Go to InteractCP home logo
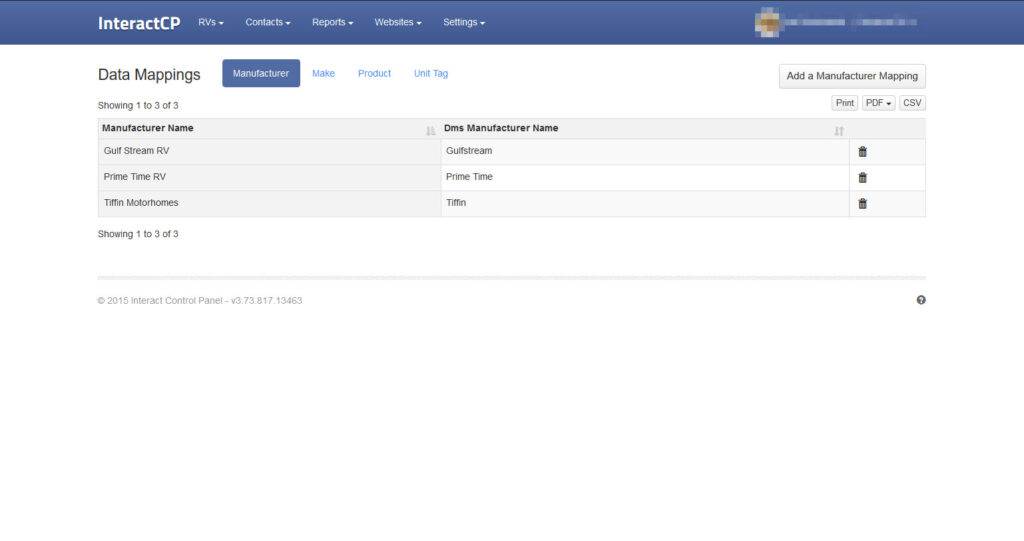Screen dimensions: 1024x541 pos(139,23)
